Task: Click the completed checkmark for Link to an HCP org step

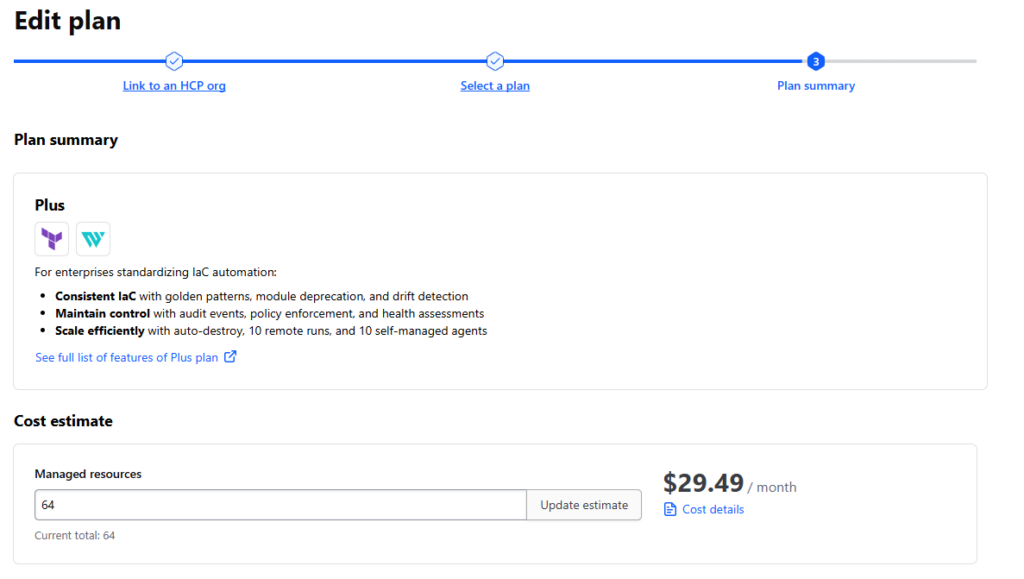Action: (174, 61)
